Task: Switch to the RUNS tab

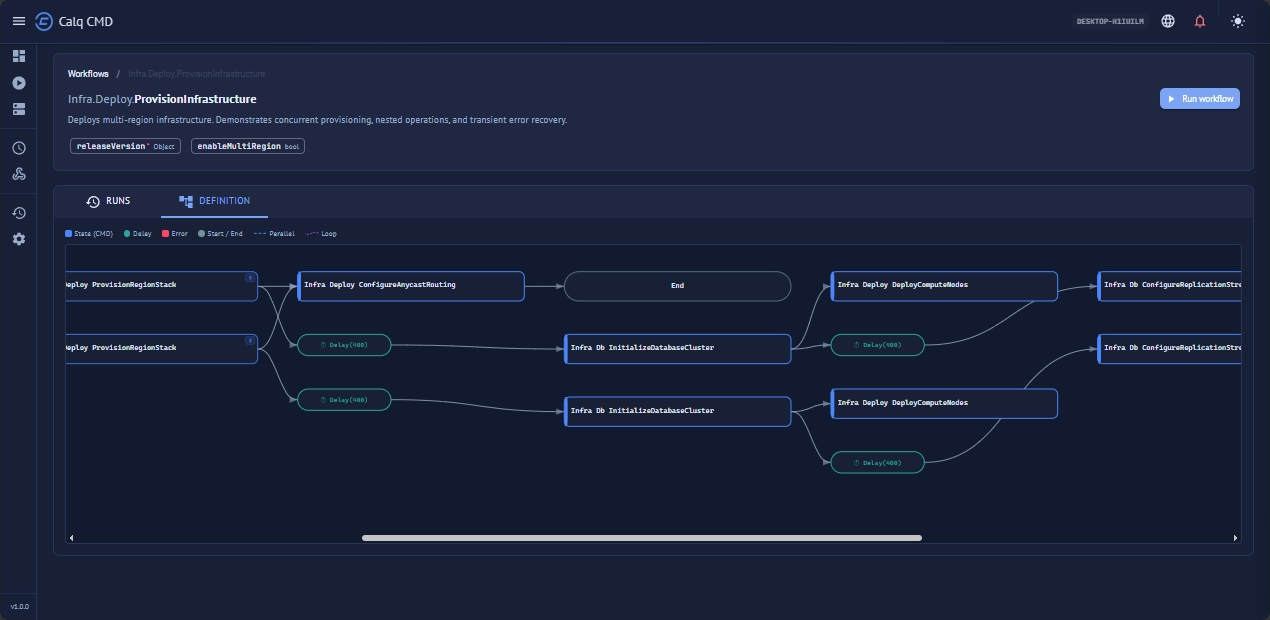Action: pyautogui.click(x=107, y=201)
